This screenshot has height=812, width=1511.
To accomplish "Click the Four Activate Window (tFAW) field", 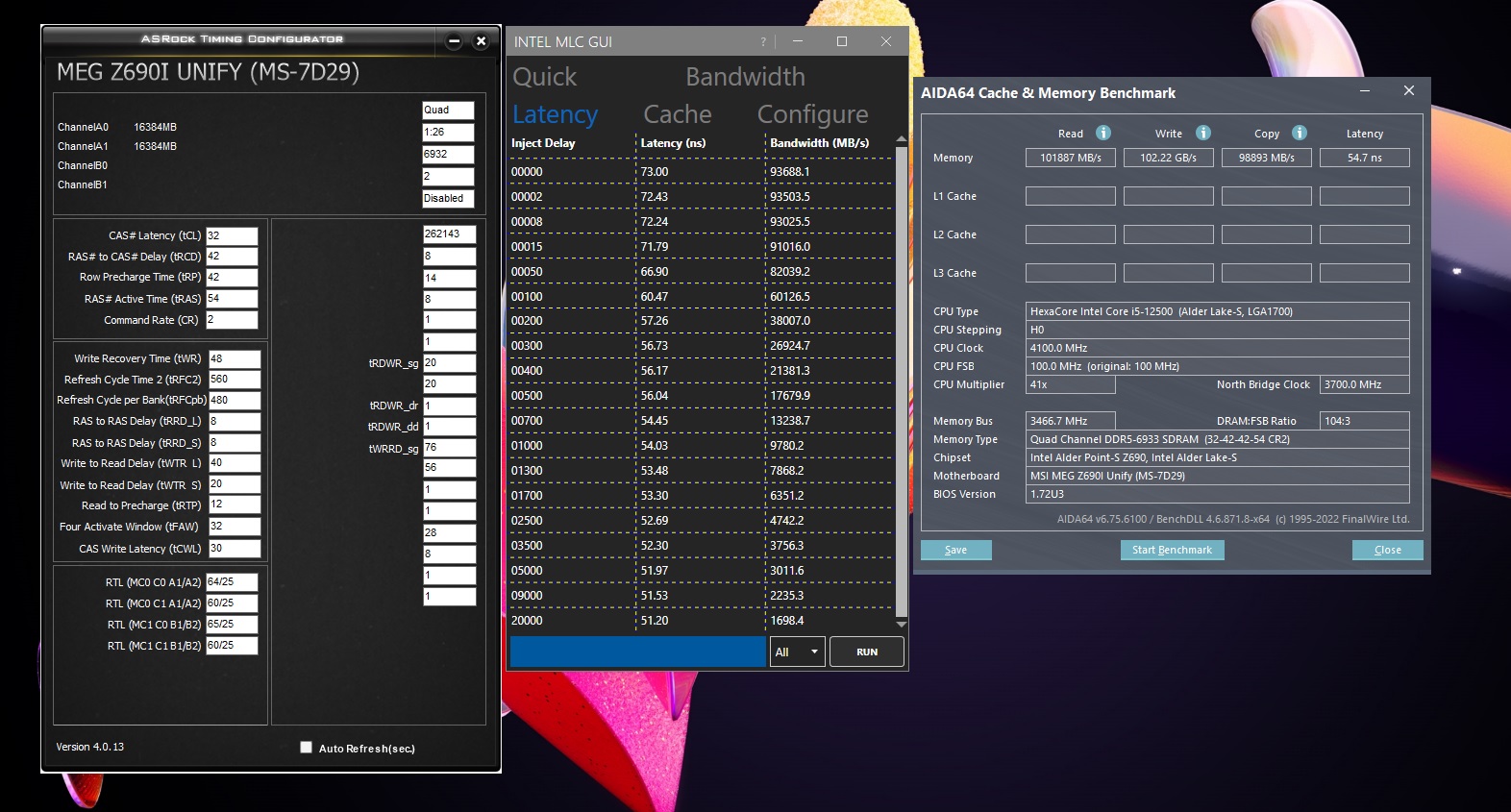I will click(x=235, y=527).
